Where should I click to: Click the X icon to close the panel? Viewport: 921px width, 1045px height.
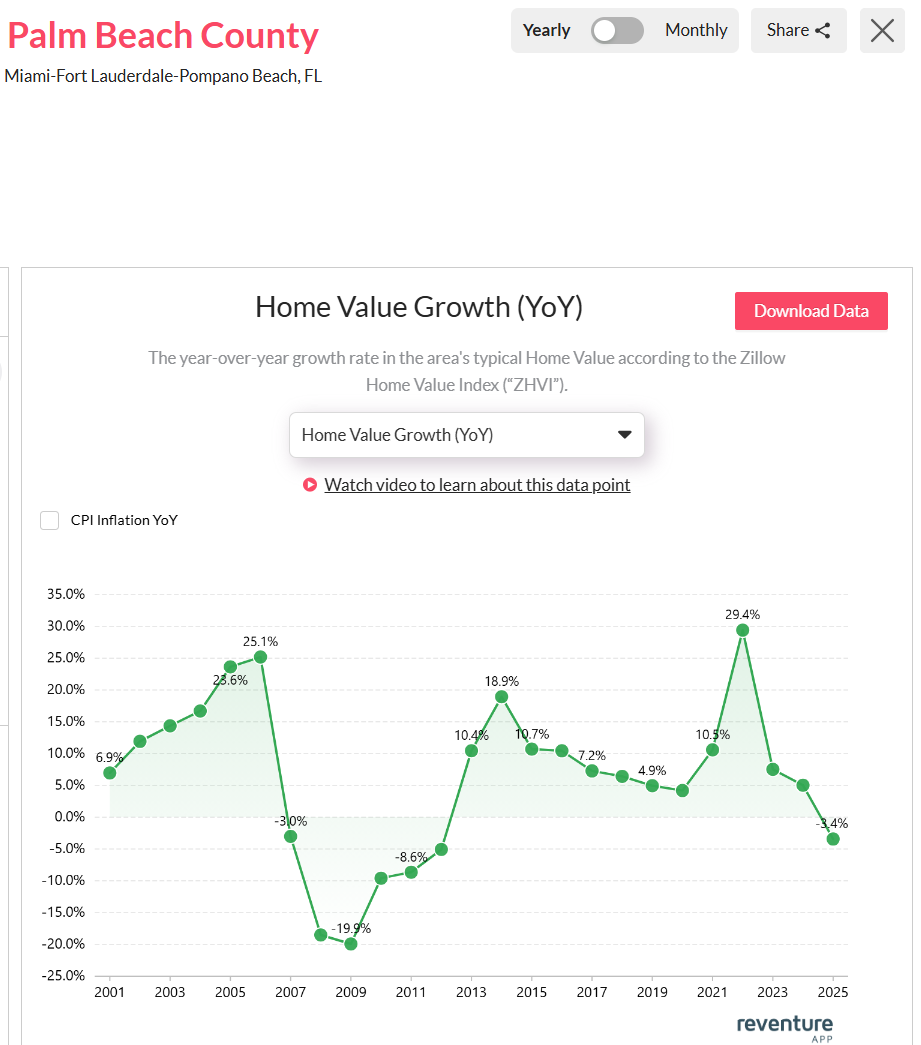pos(881,30)
